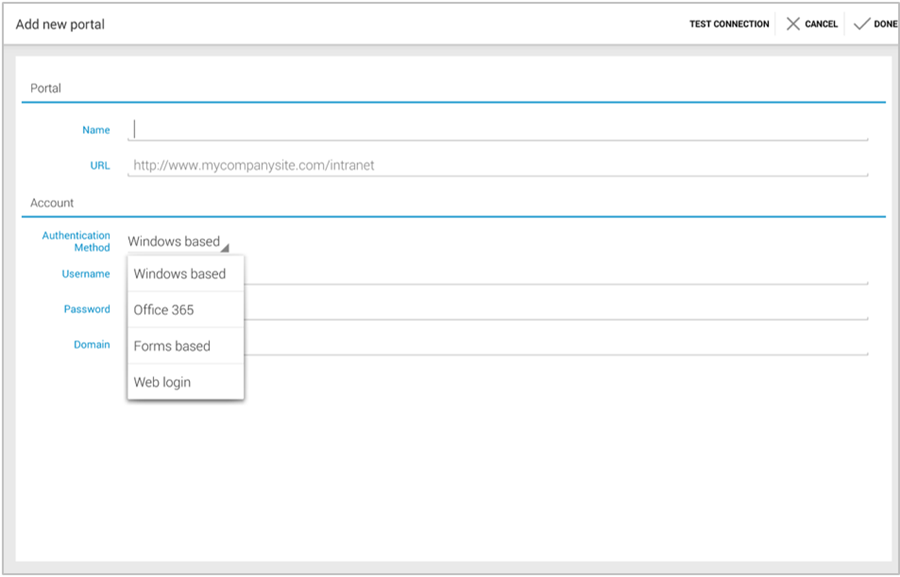Screen dimensions: 900x577
Task: Click the CANCEL text label
Action: pyautogui.click(x=821, y=24)
